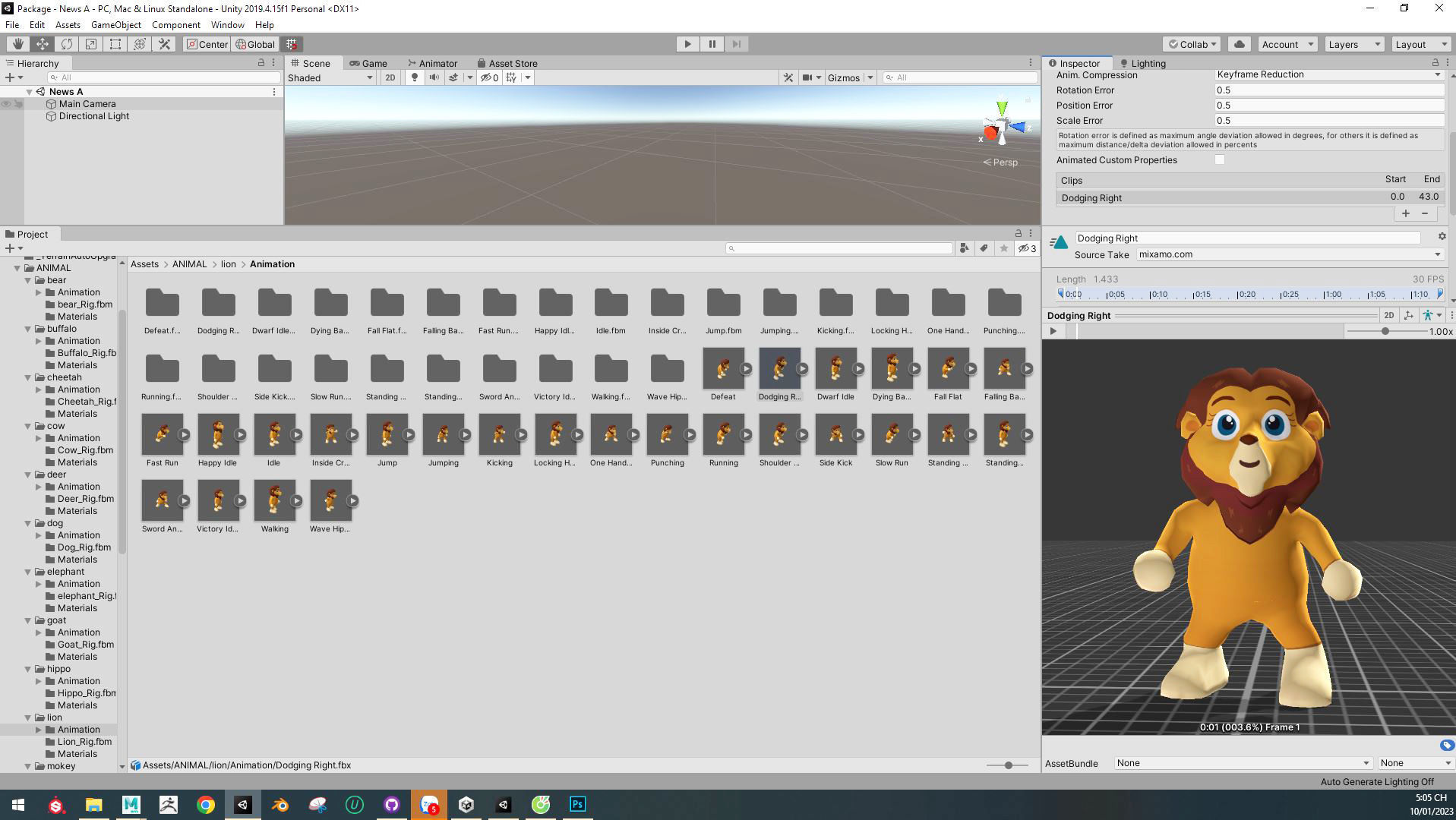The image size is (1456, 820).
Task: Click the scene orientation gizmo
Action: (x=1003, y=125)
